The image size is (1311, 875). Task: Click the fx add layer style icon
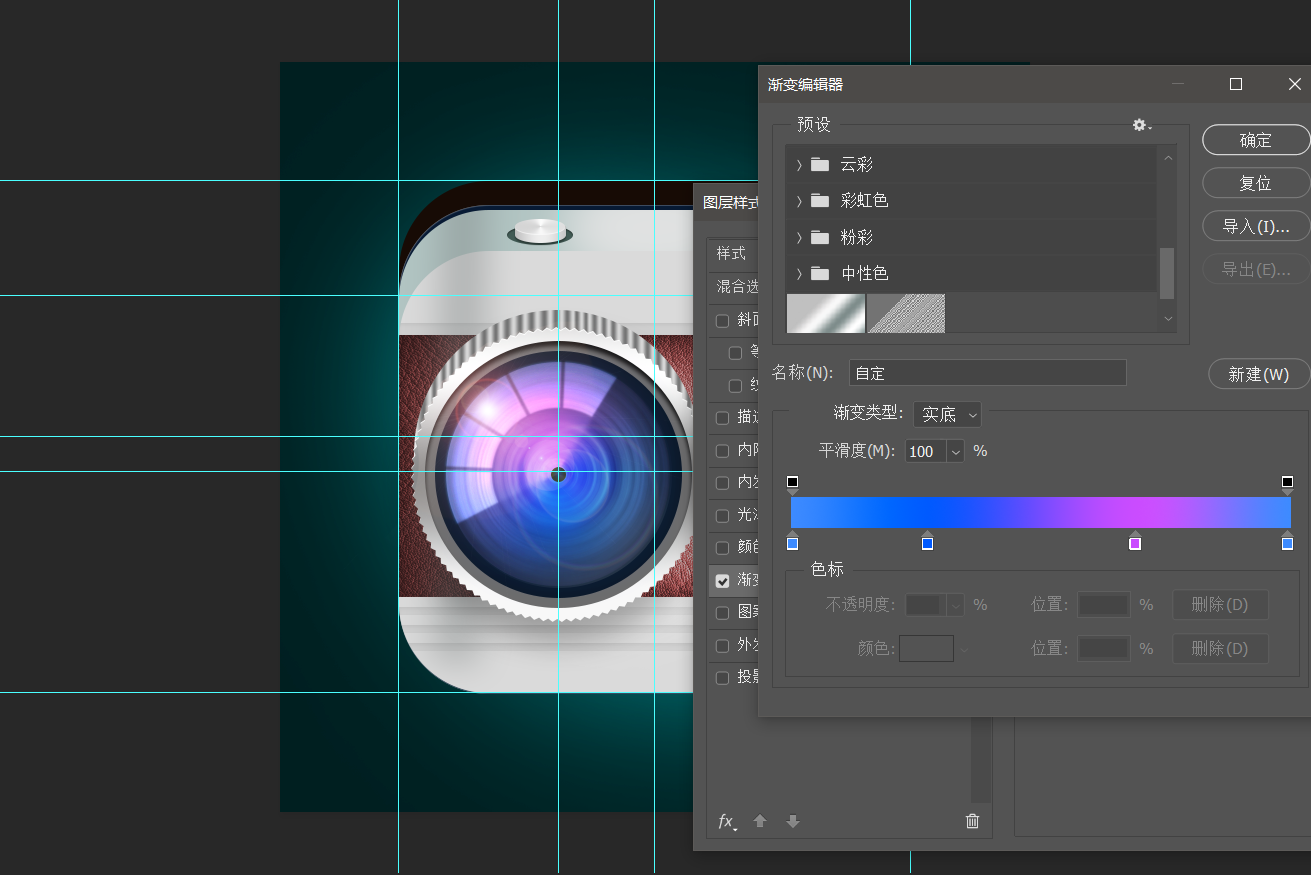(x=727, y=821)
